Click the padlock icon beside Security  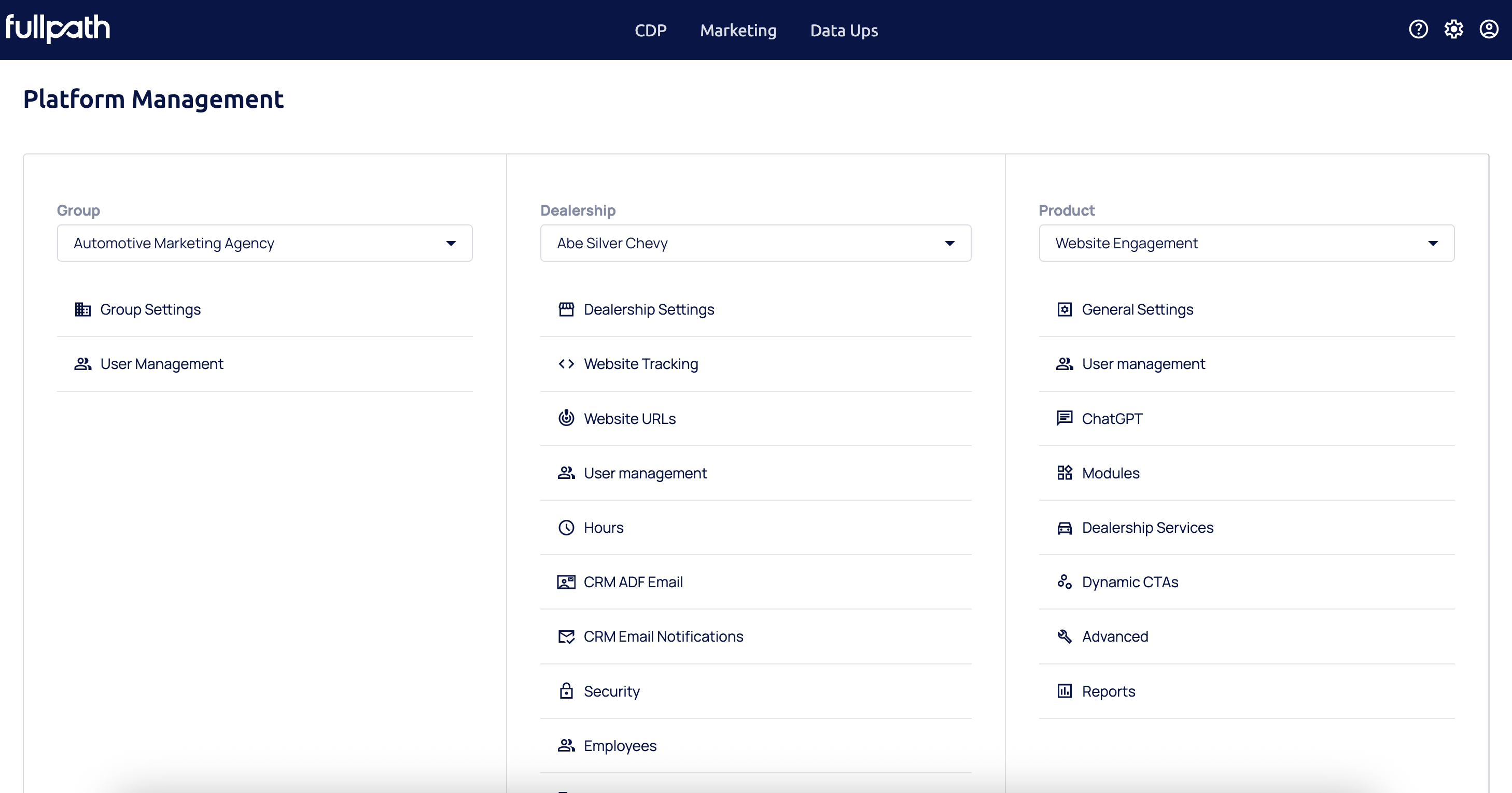point(566,691)
